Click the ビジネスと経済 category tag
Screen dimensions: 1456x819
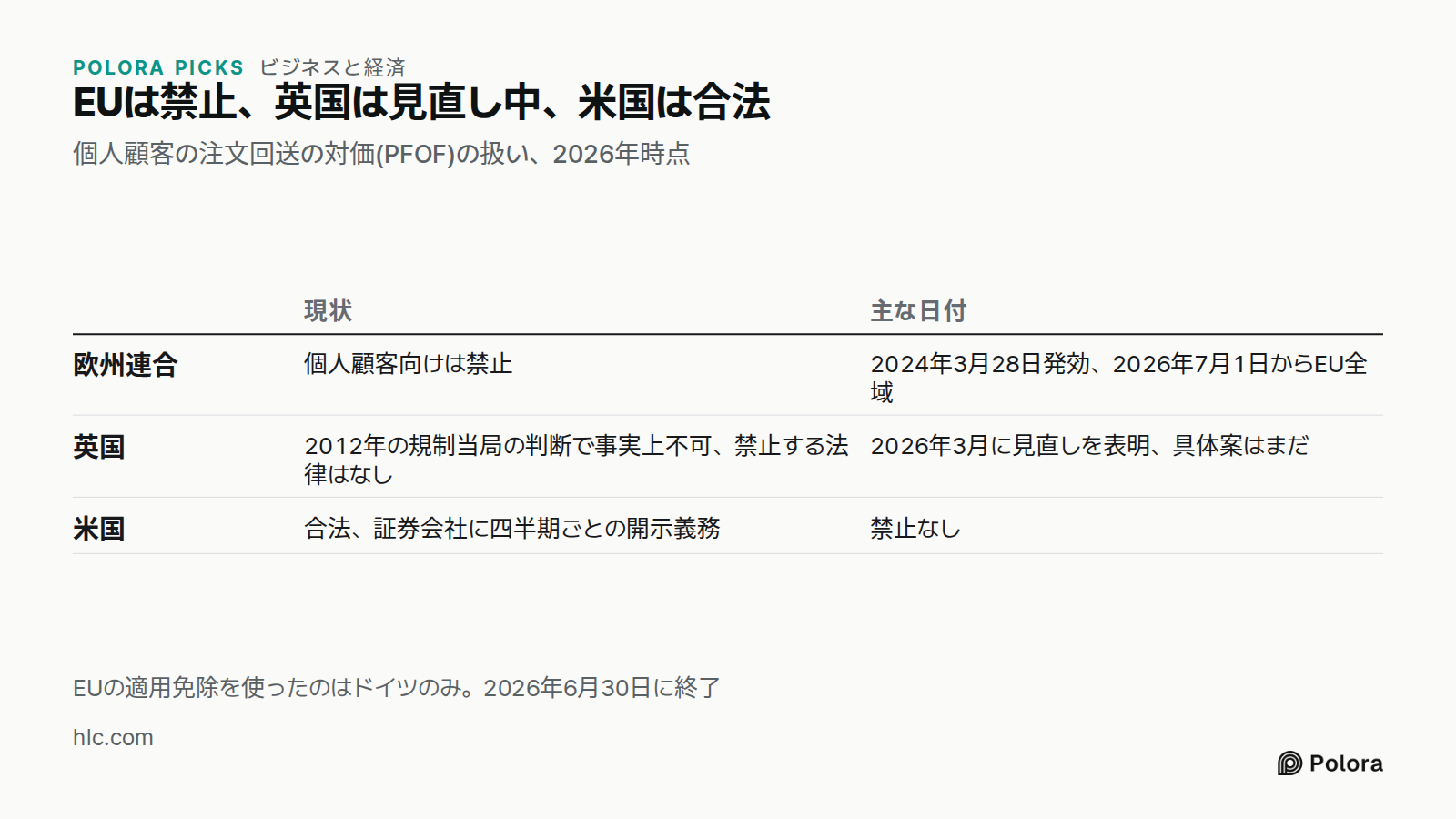coord(332,67)
